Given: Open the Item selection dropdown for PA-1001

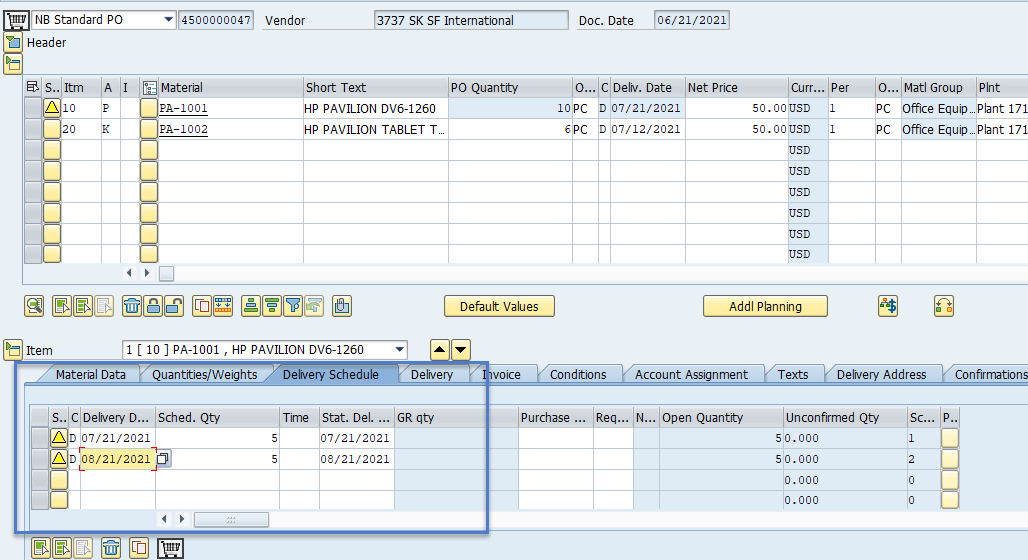Looking at the screenshot, I should pos(400,350).
